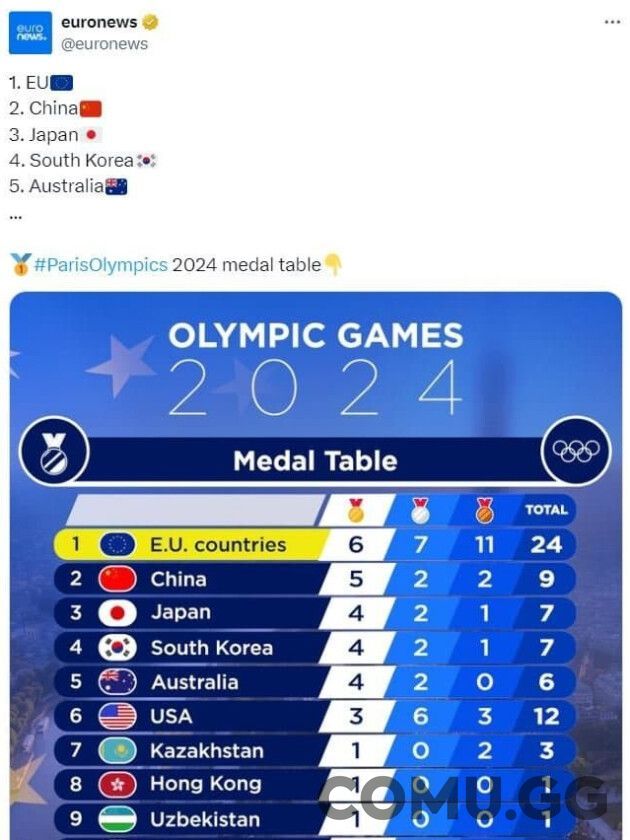Open the tweet's three-dot more menu
The width and height of the screenshot is (630, 840).
(612, 22)
